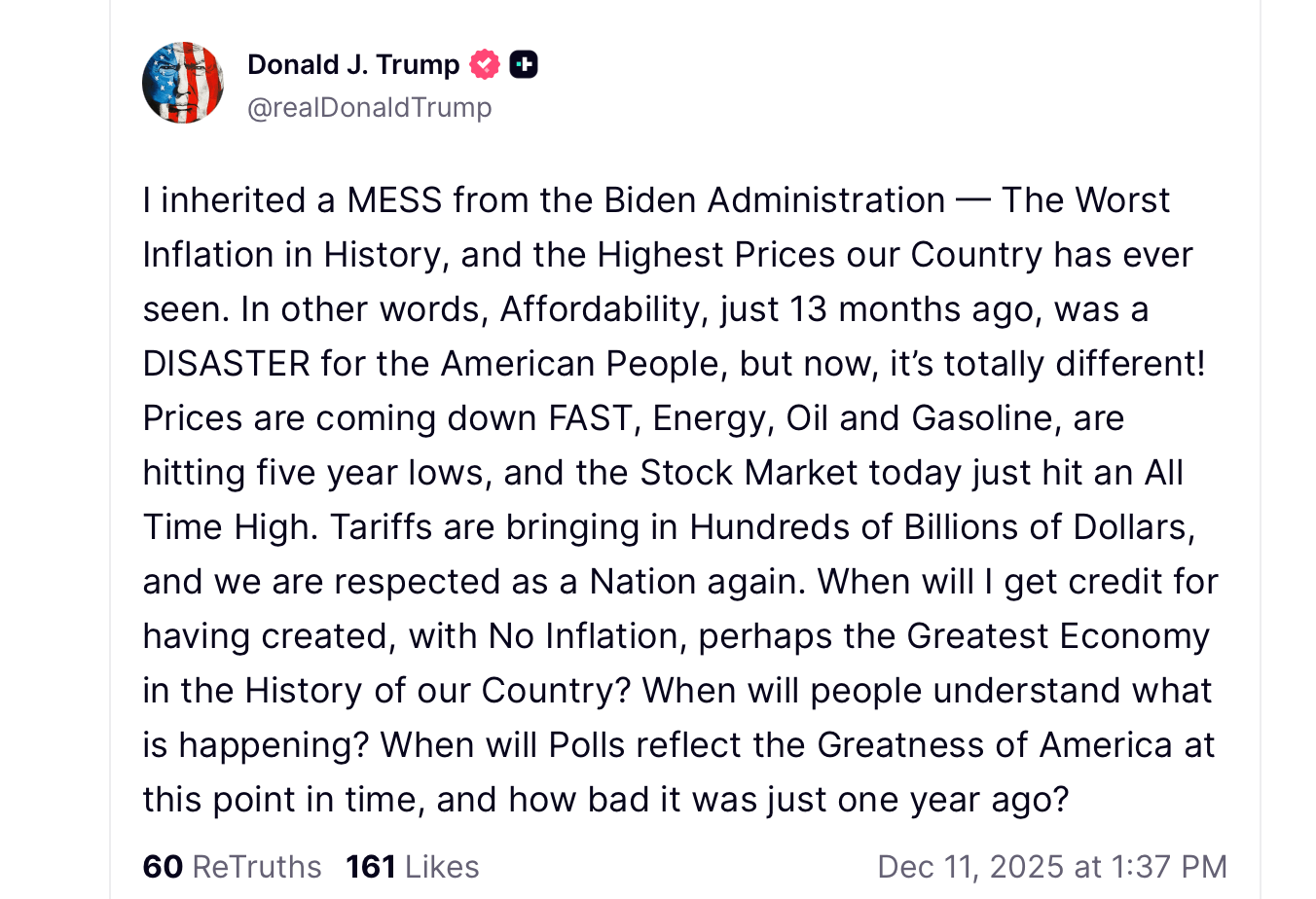
Task: Open the Donald J. Trump display name
Action: pos(353,64)
